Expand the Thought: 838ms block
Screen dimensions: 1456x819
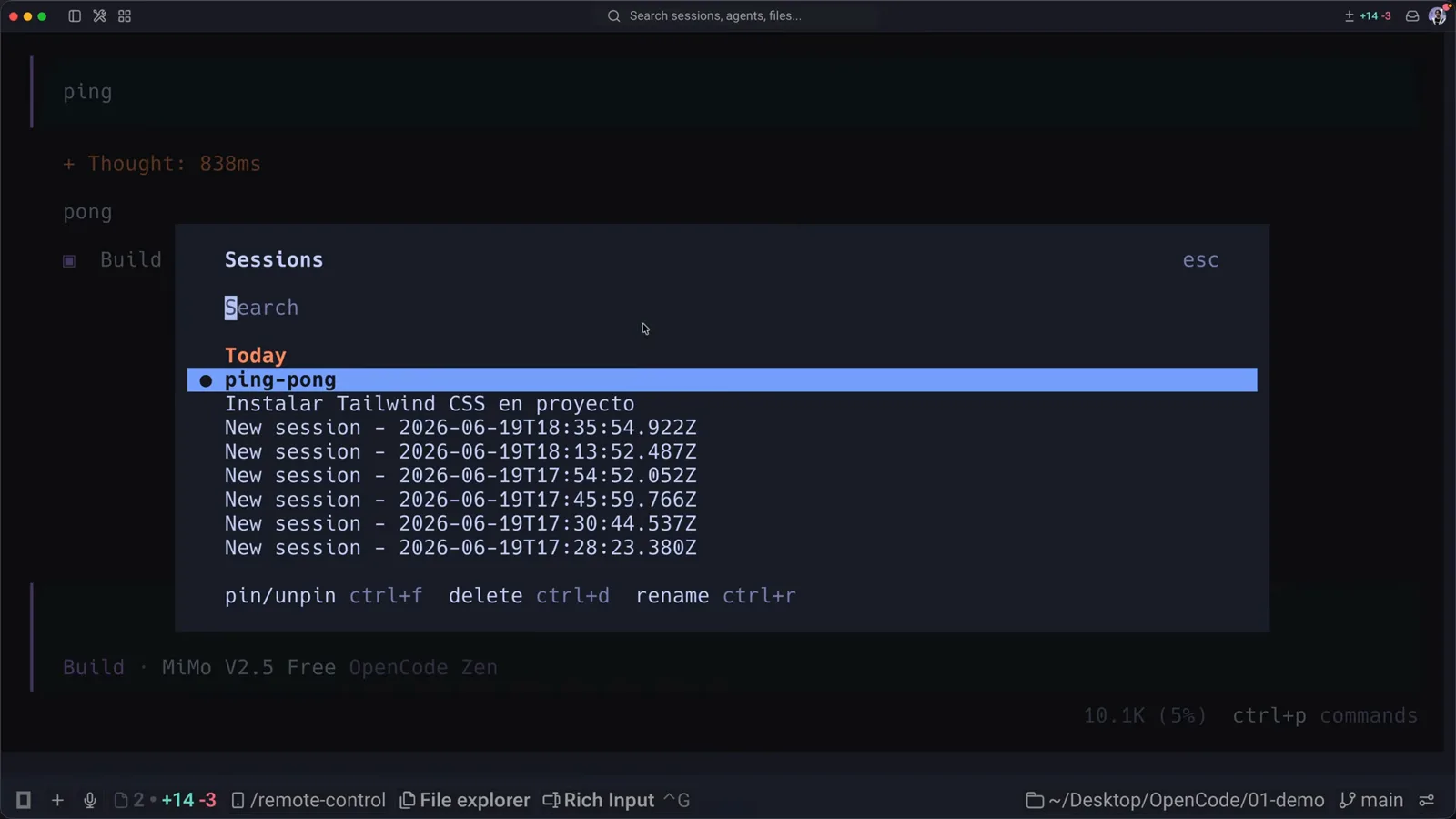[x=162, y=164]
